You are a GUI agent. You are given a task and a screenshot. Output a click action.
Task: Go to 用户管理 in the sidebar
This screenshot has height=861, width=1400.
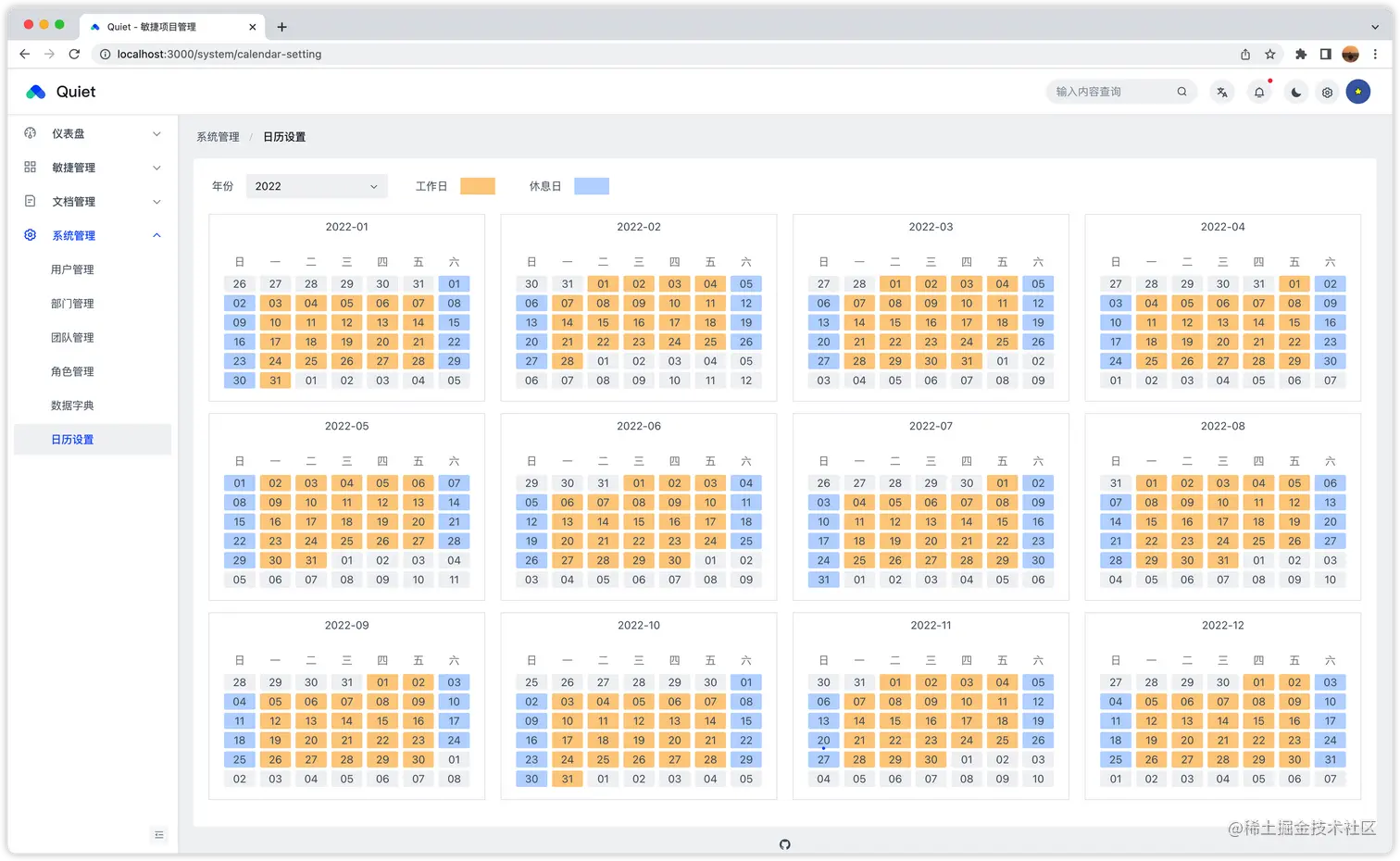click(72, 269)
